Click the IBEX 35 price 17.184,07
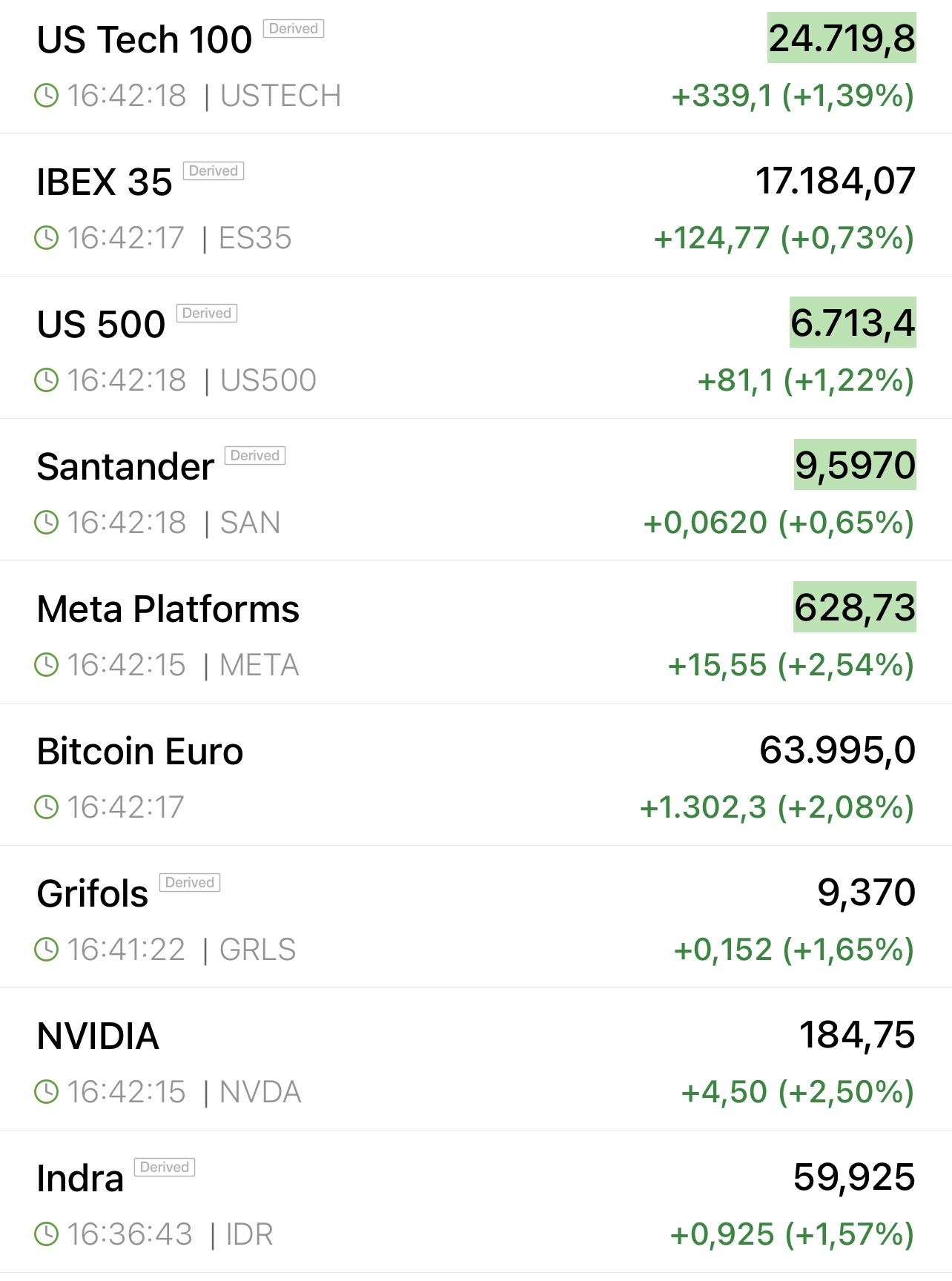 click(836, 182)
